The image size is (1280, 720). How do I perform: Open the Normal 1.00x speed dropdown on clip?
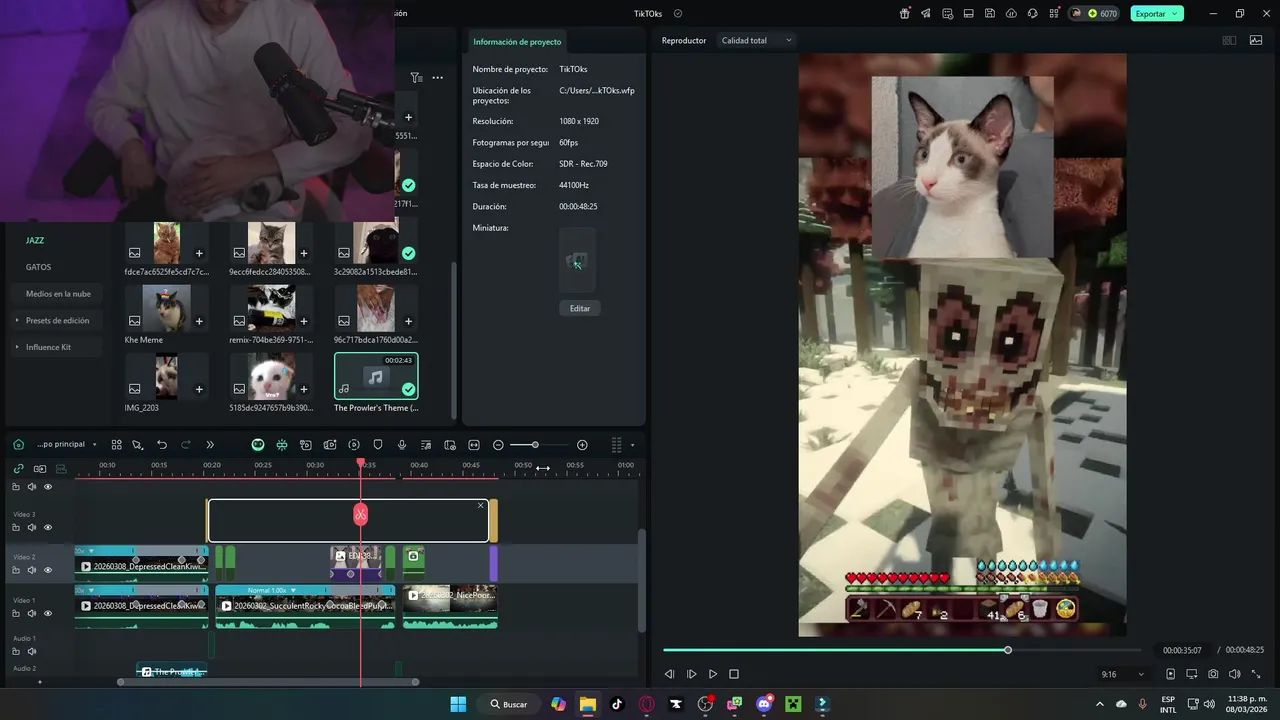272,590
